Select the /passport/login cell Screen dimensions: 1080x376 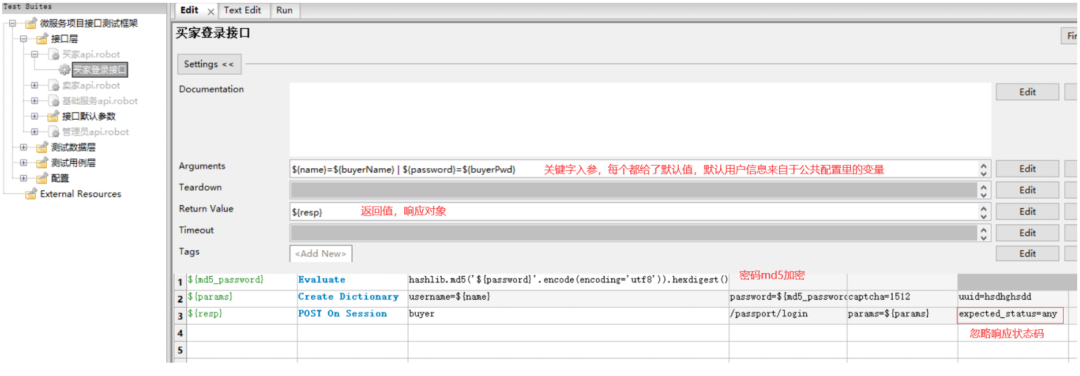tap(788, 315)
